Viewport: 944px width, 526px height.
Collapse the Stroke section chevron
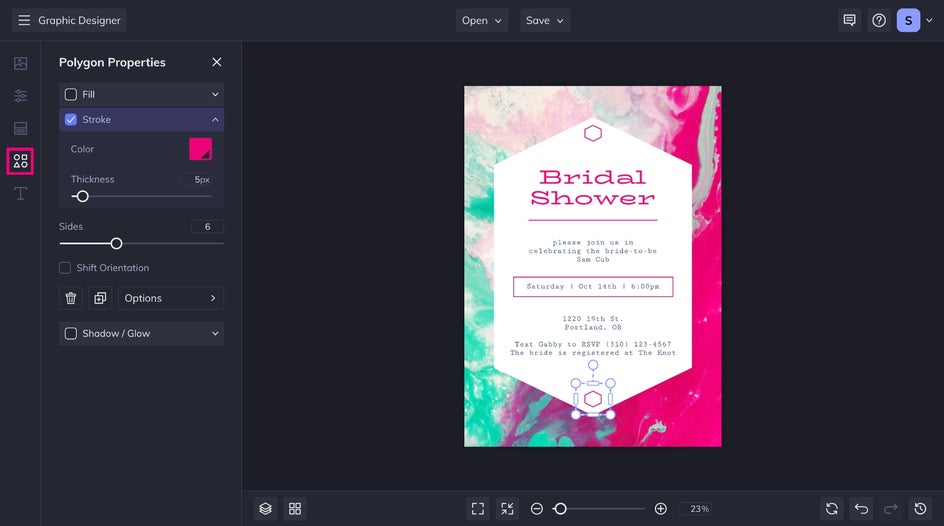click(215, 120)
